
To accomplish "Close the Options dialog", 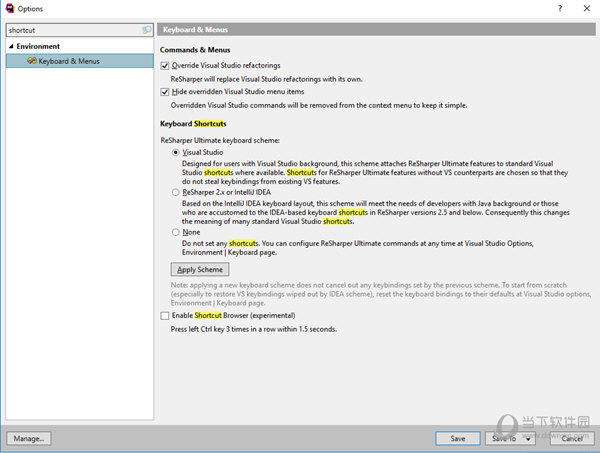I will coord(587,8).
